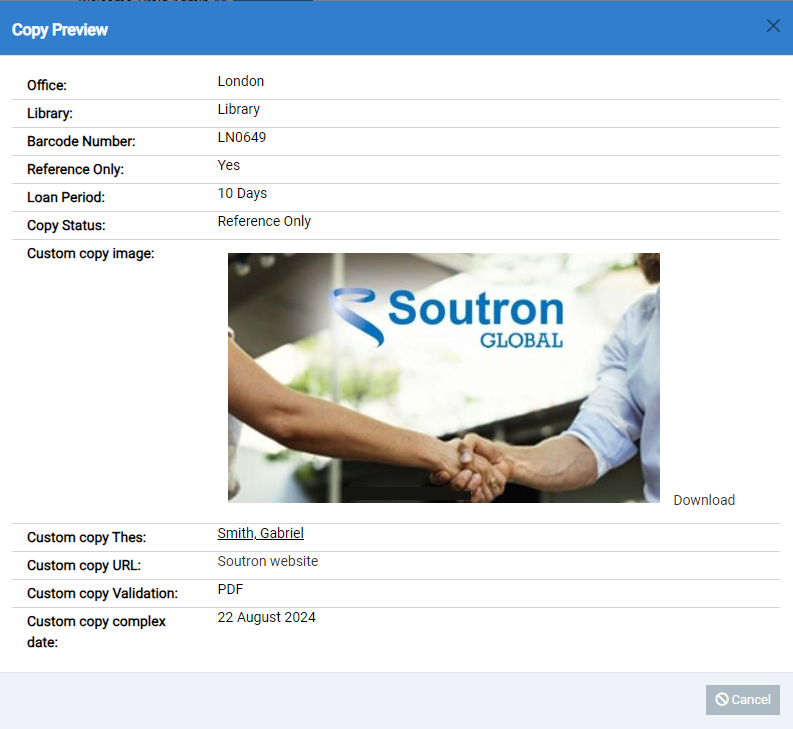Click the Copy Status label

click(66, 225)
